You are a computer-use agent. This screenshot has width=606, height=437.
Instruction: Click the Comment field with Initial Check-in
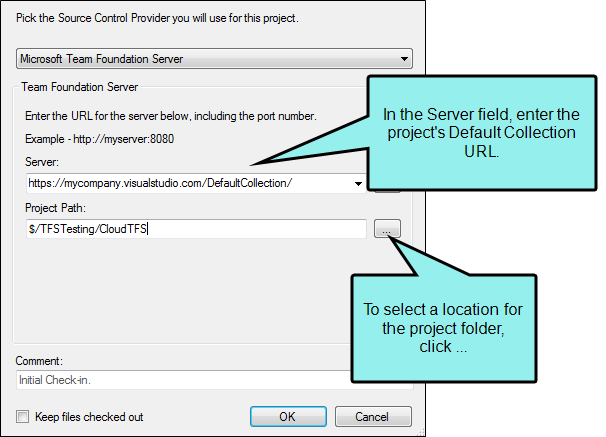coord(185,380)
